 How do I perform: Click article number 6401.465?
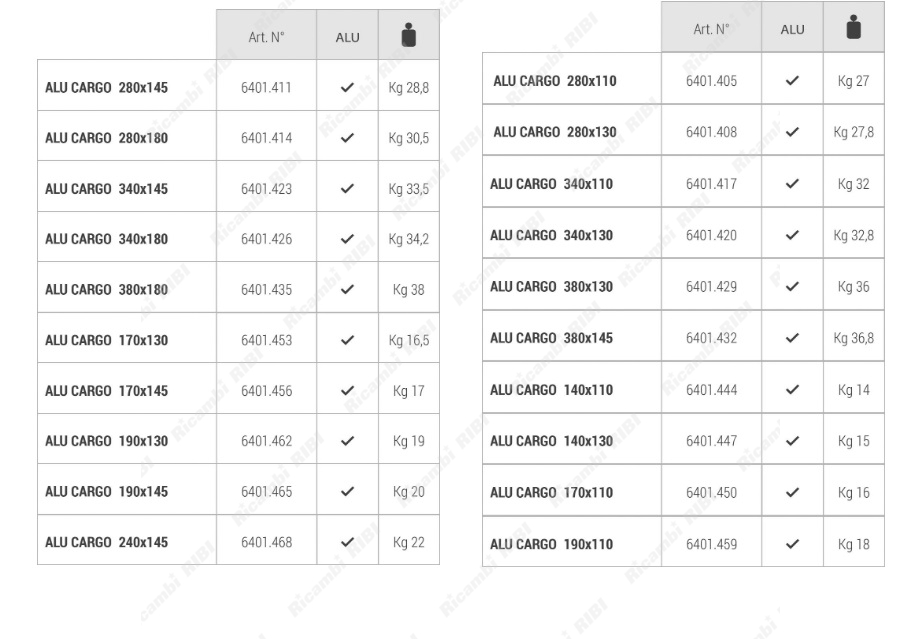(x=266, y=491)
